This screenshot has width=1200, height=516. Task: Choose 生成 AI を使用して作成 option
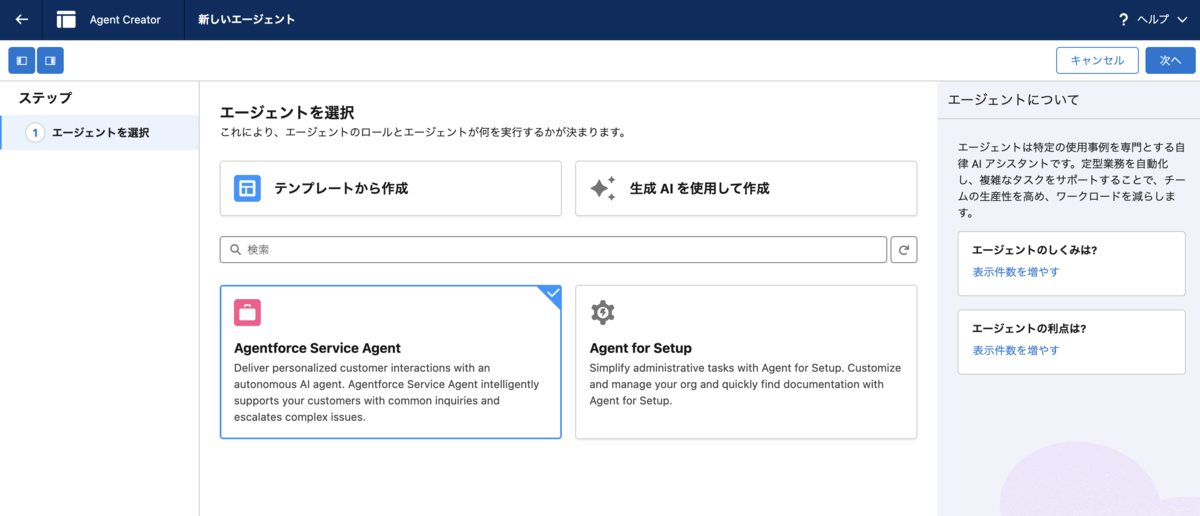click(x=746, y=188)
